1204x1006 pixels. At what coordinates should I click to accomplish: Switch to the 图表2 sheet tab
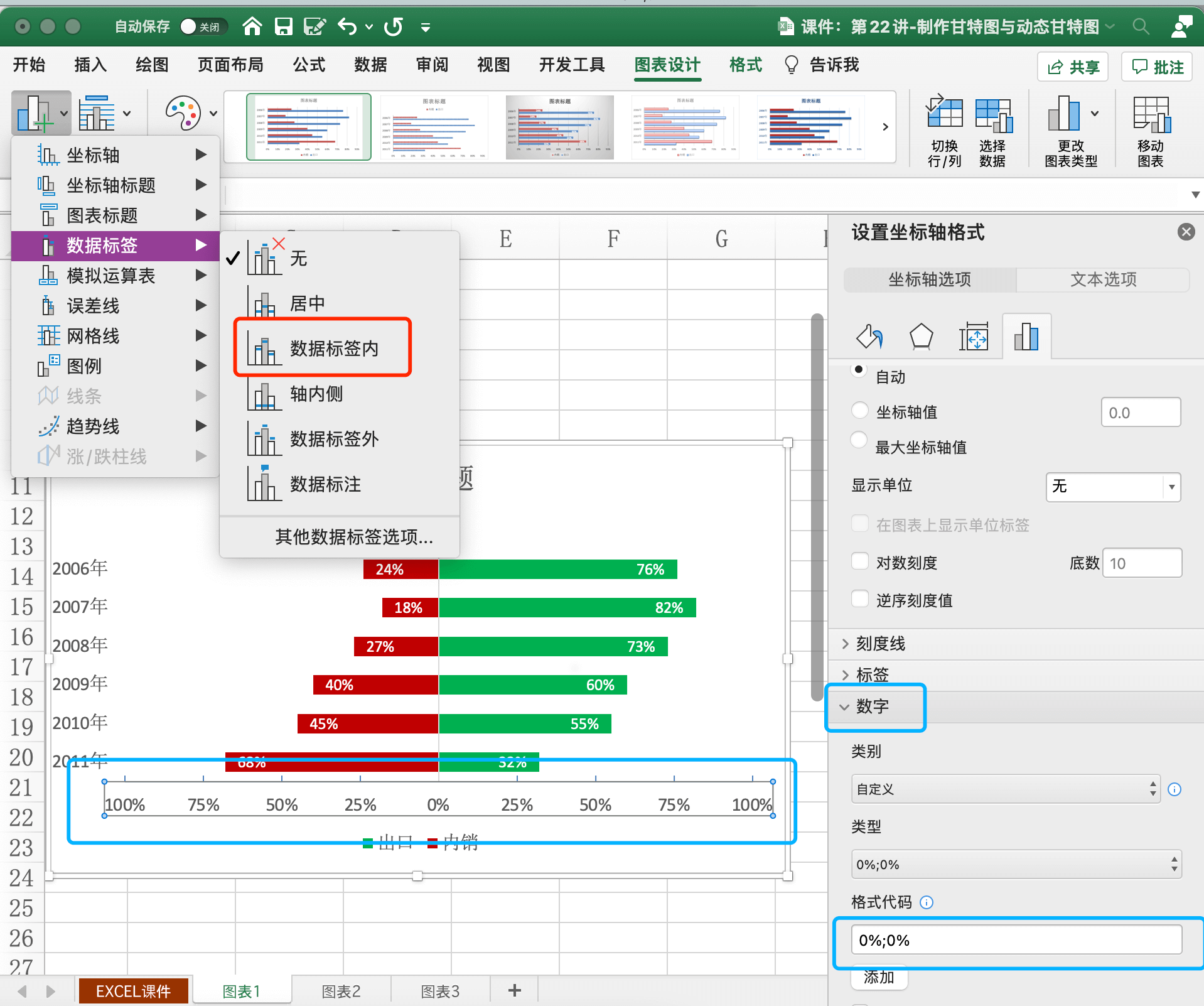(x=341, y=991)
